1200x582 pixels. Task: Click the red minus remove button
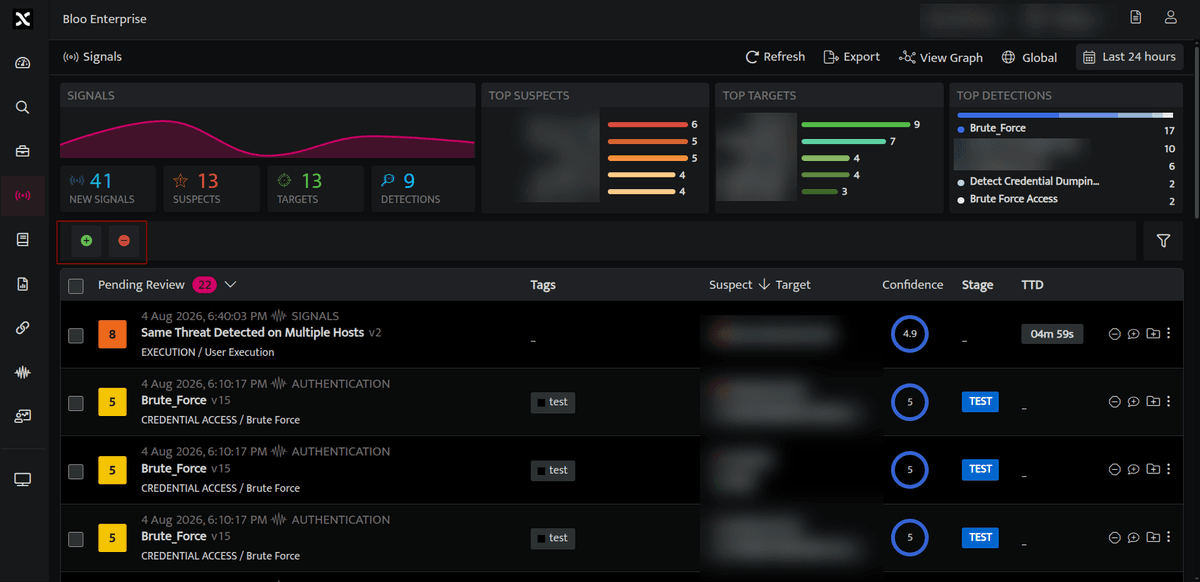click(124, 241)
